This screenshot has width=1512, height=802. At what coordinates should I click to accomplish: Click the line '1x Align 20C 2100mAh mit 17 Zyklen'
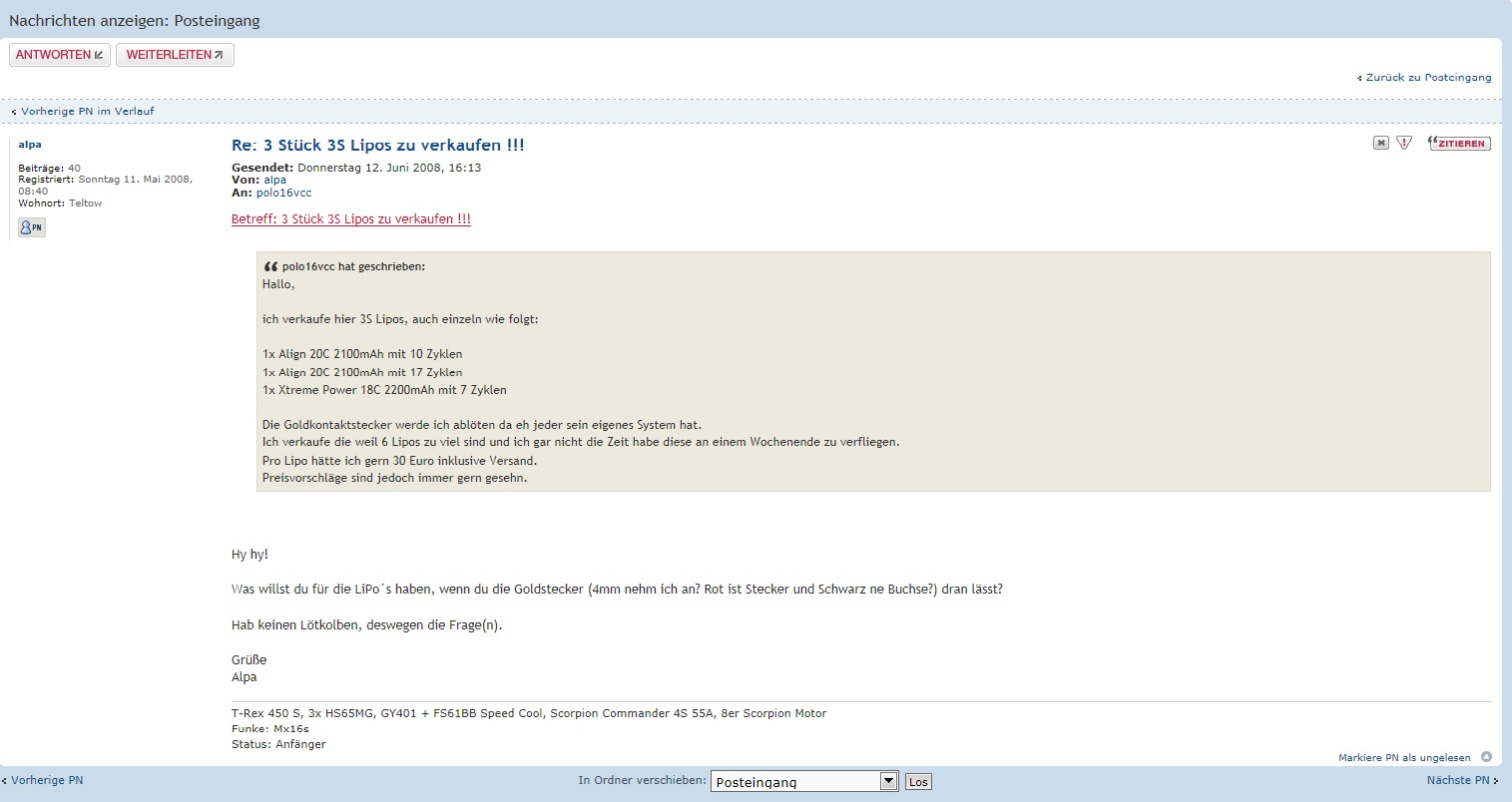[362, 372]
